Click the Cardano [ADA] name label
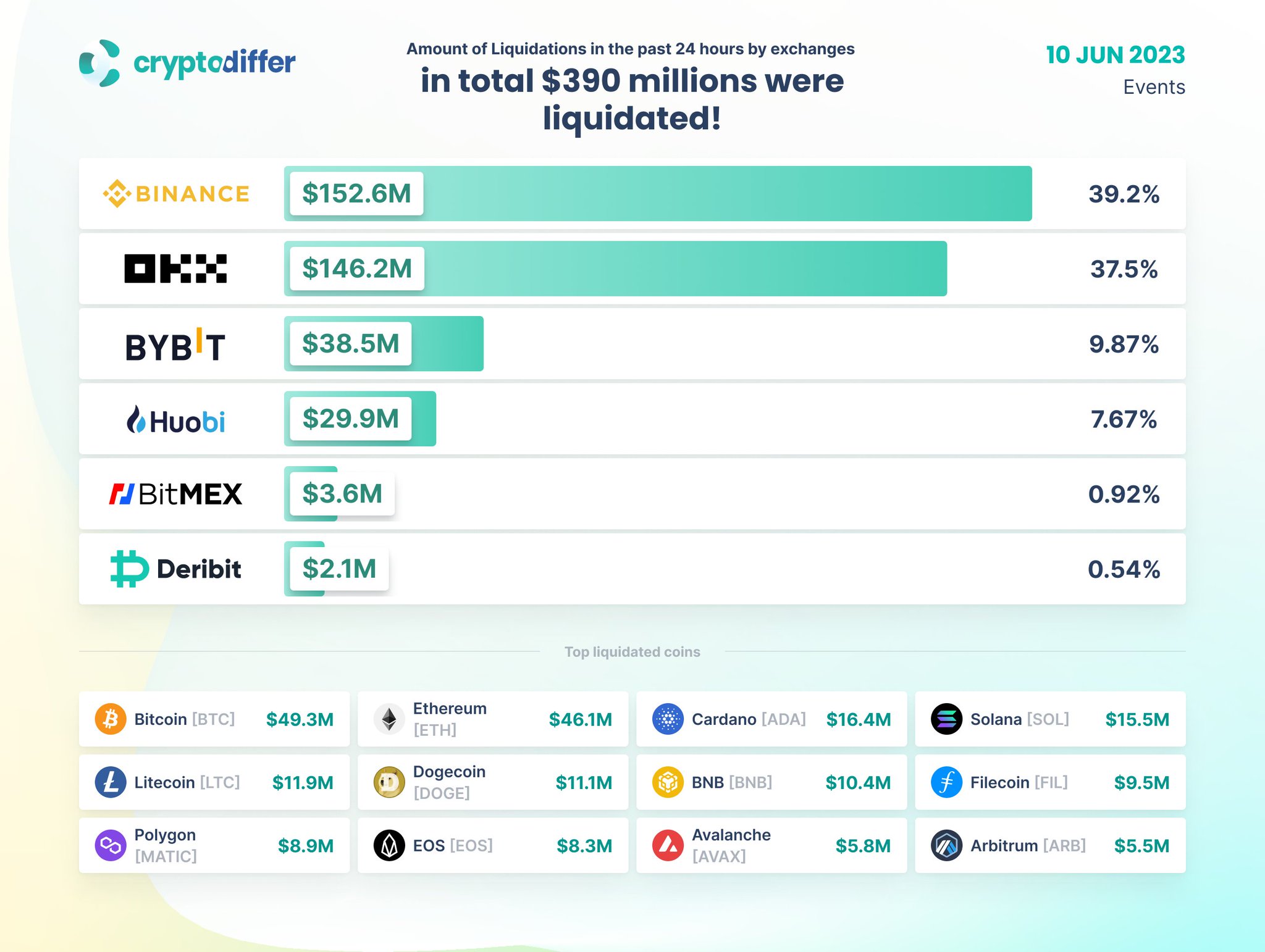The width and height of the screenshot is (1265, 952). (x=749, y=719)
